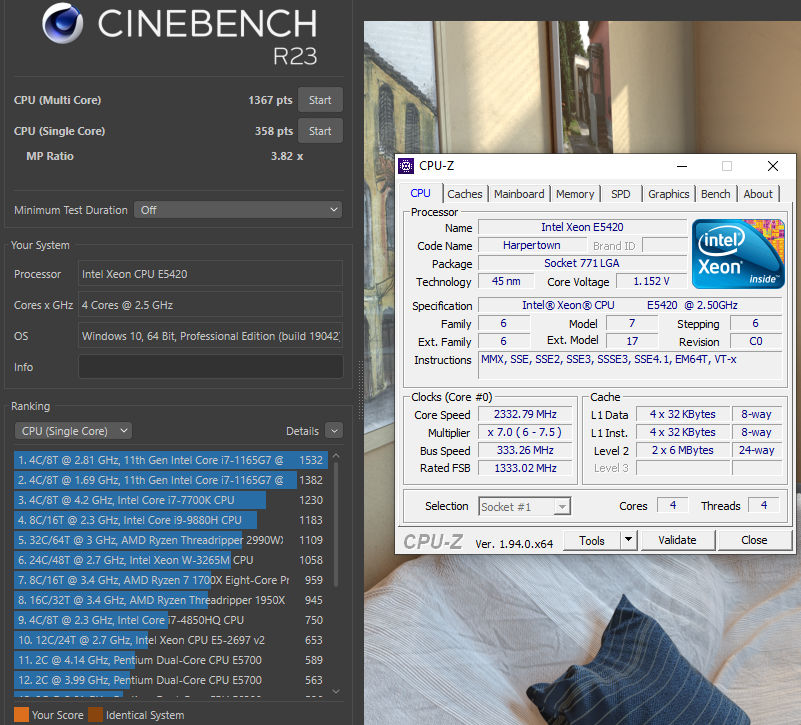Click the Harpertown code name value

pyautogui.click(x=532, y=245)
